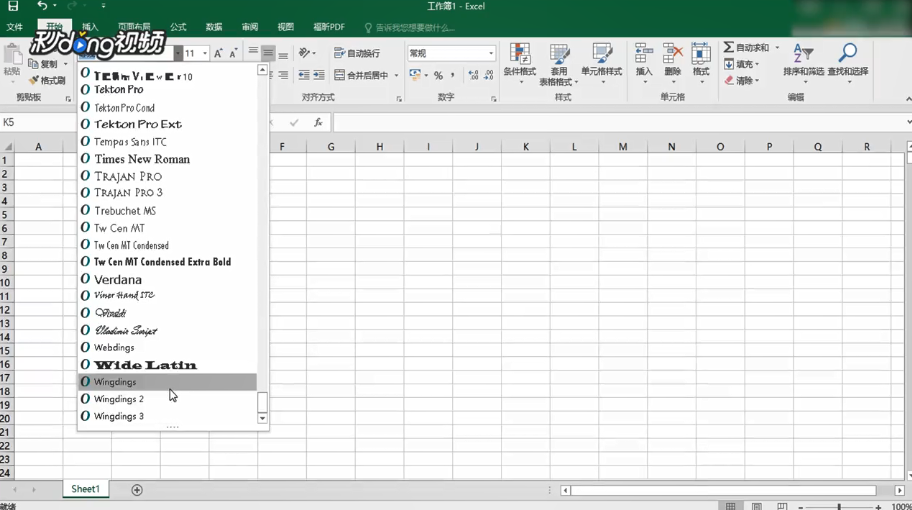Open undo history dropdown arrow

coord(55,6)
